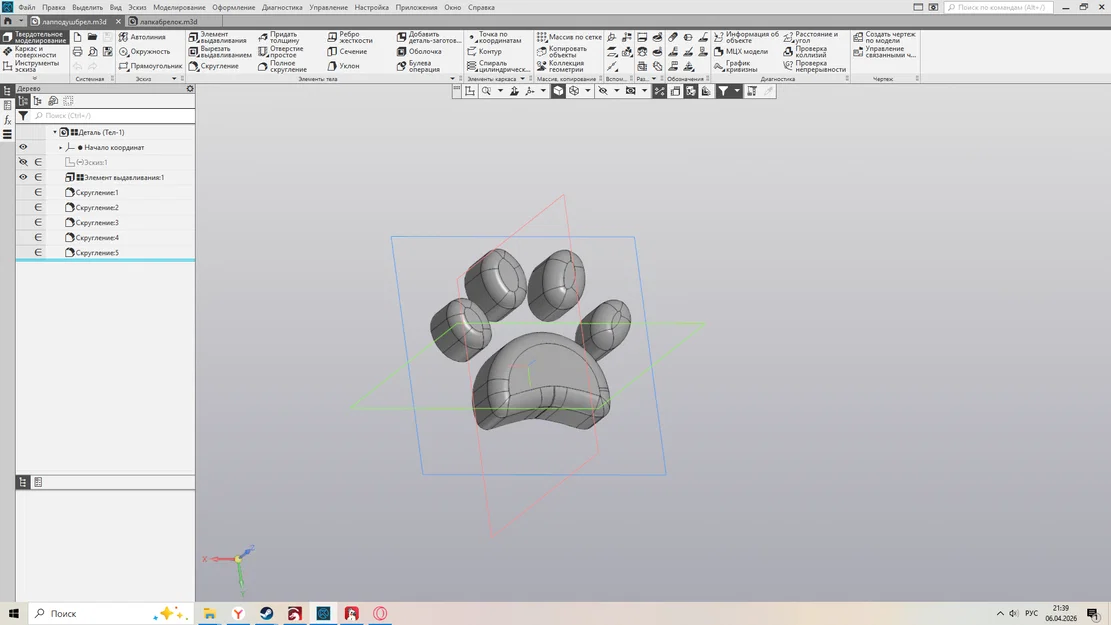Open the Файл menu
Image resolution: width=1111 pixels, height=625 pixels.
(x=27, y=7)
